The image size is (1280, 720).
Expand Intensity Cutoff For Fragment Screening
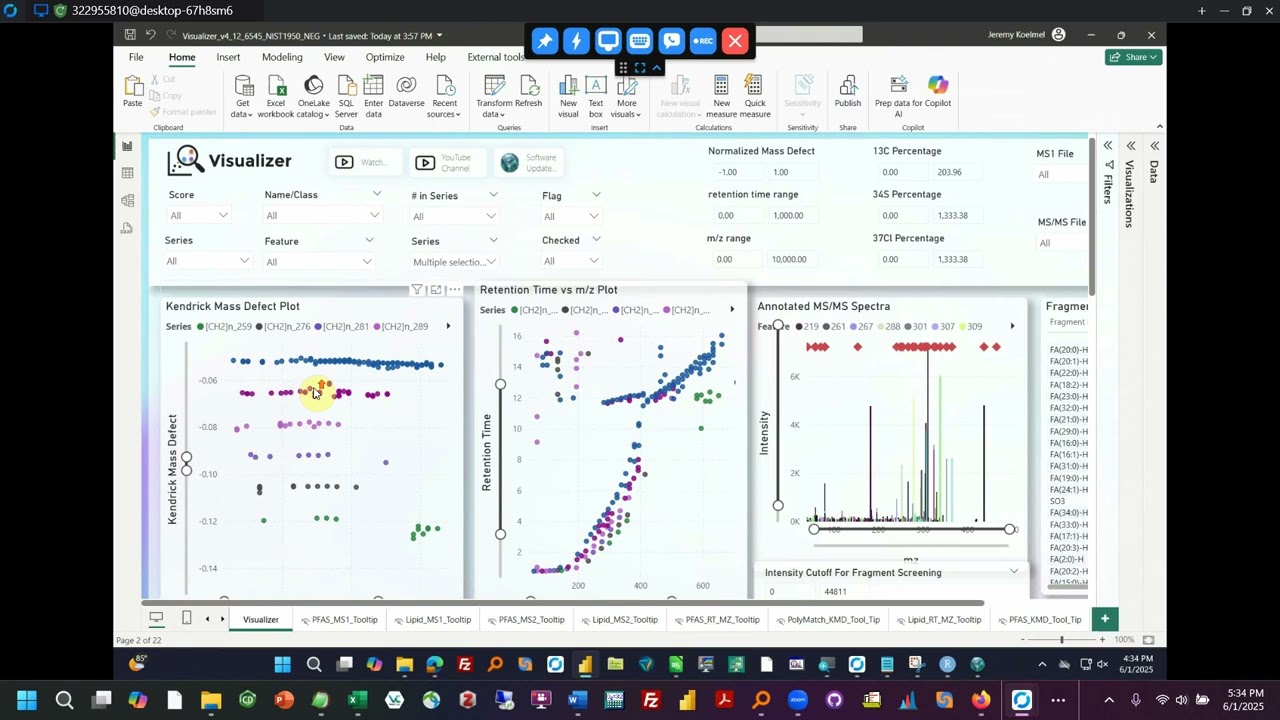click(1014, 572)
